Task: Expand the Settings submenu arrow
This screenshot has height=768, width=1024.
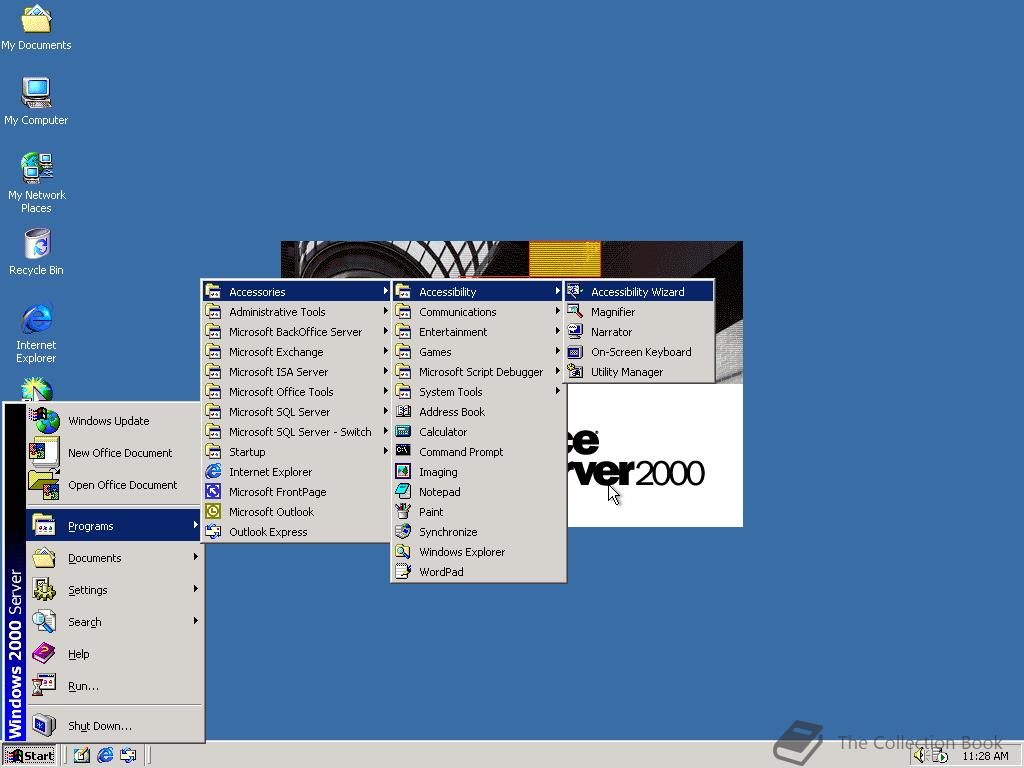Action: [x=195, y=588]
